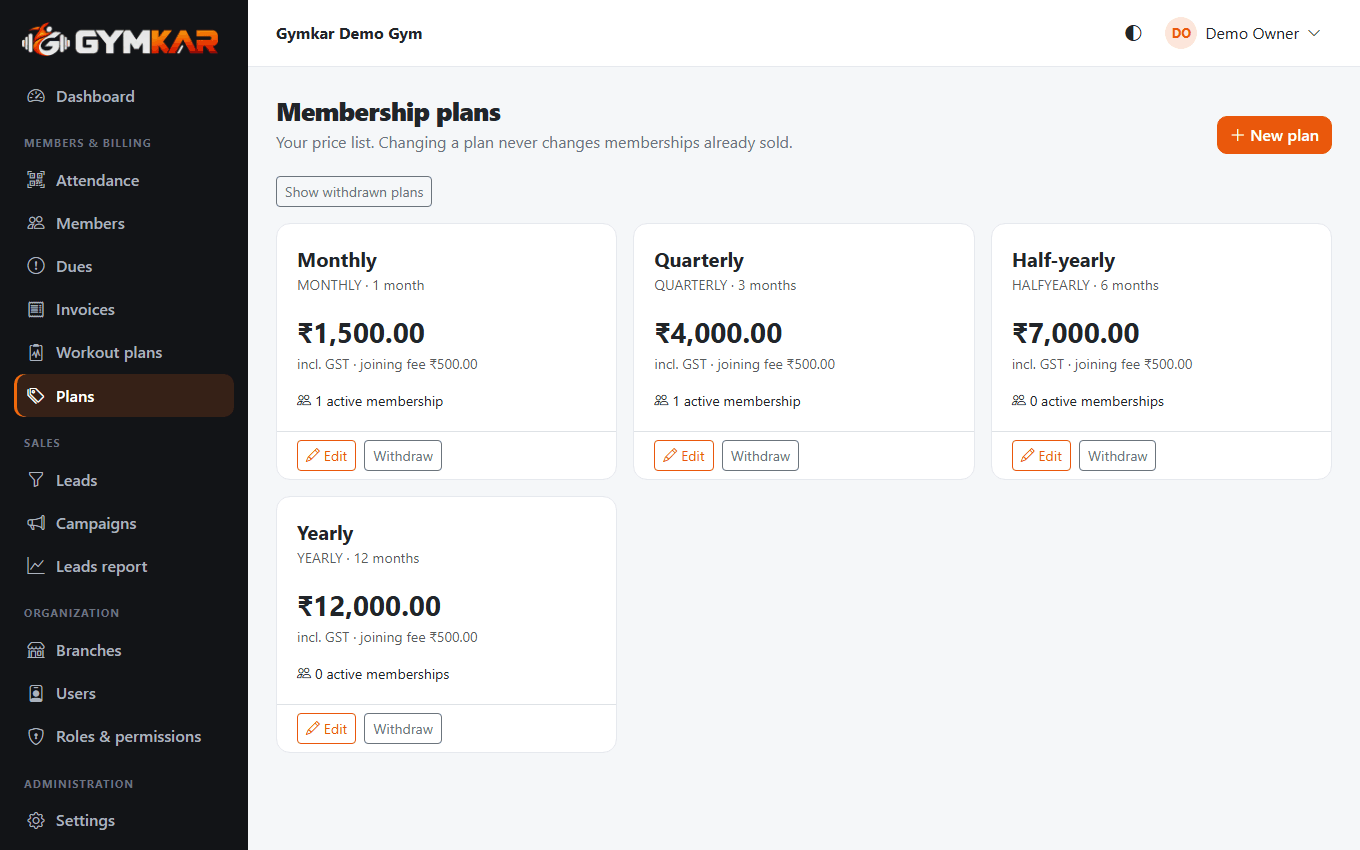
Task: Click the Plans tag icon
Action: point(36,396)
